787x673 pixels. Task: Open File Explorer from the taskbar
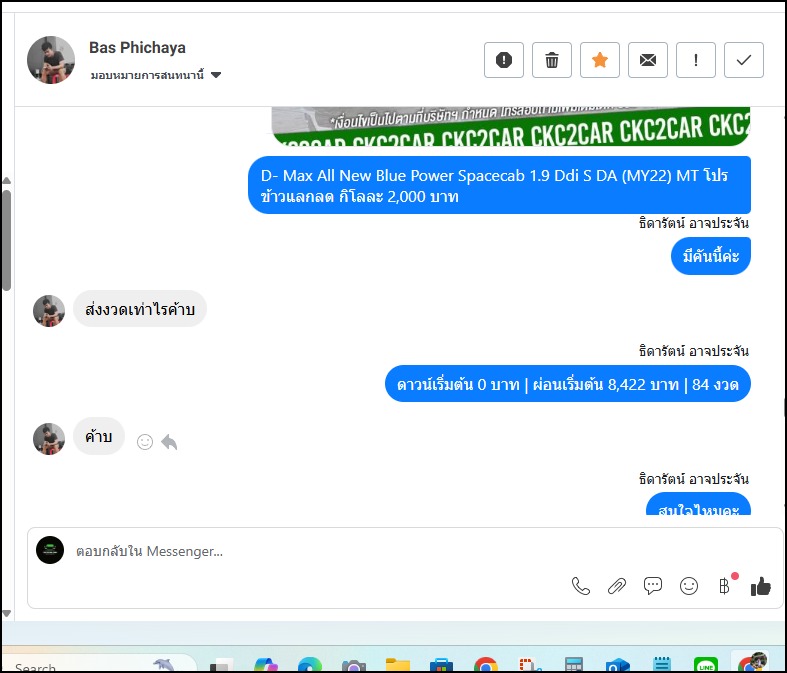[x=398, y=665]
